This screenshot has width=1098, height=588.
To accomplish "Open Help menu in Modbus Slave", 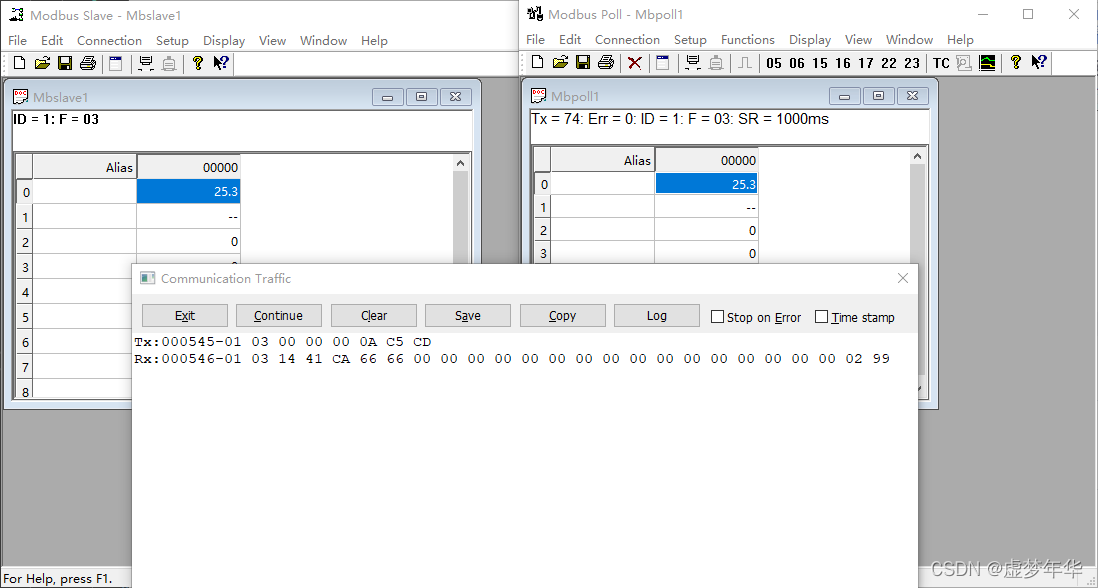I will (x=375, y=41).
